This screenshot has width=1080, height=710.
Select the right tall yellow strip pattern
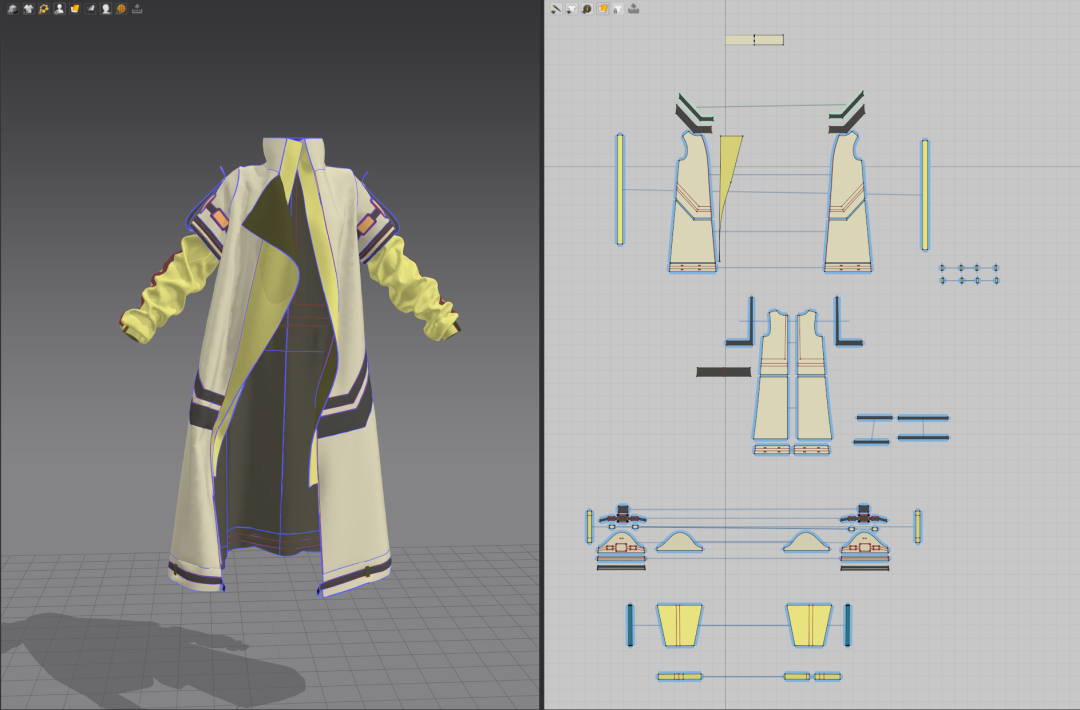point(925,195)
